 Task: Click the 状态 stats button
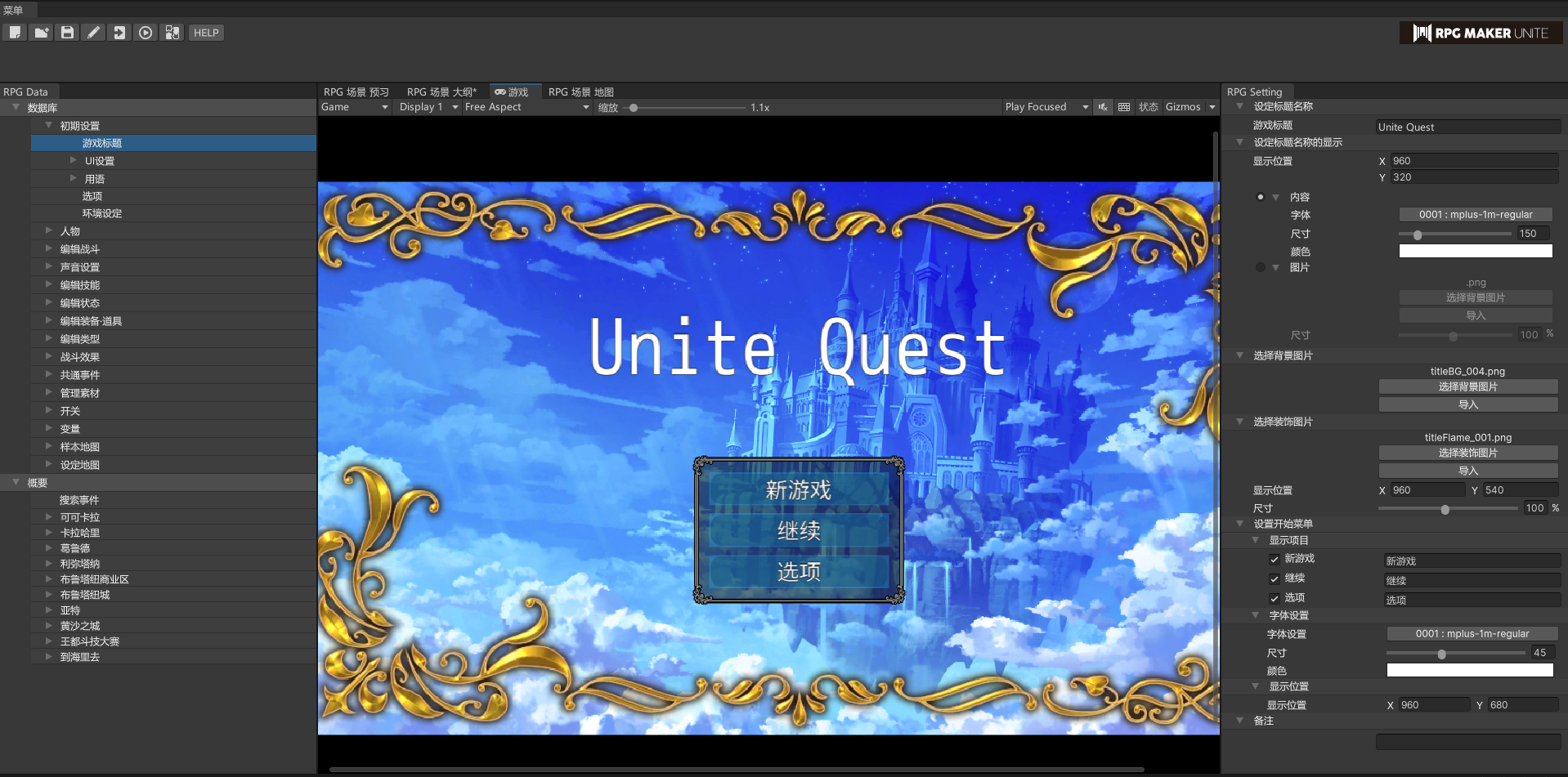[x=1148, y=107]
